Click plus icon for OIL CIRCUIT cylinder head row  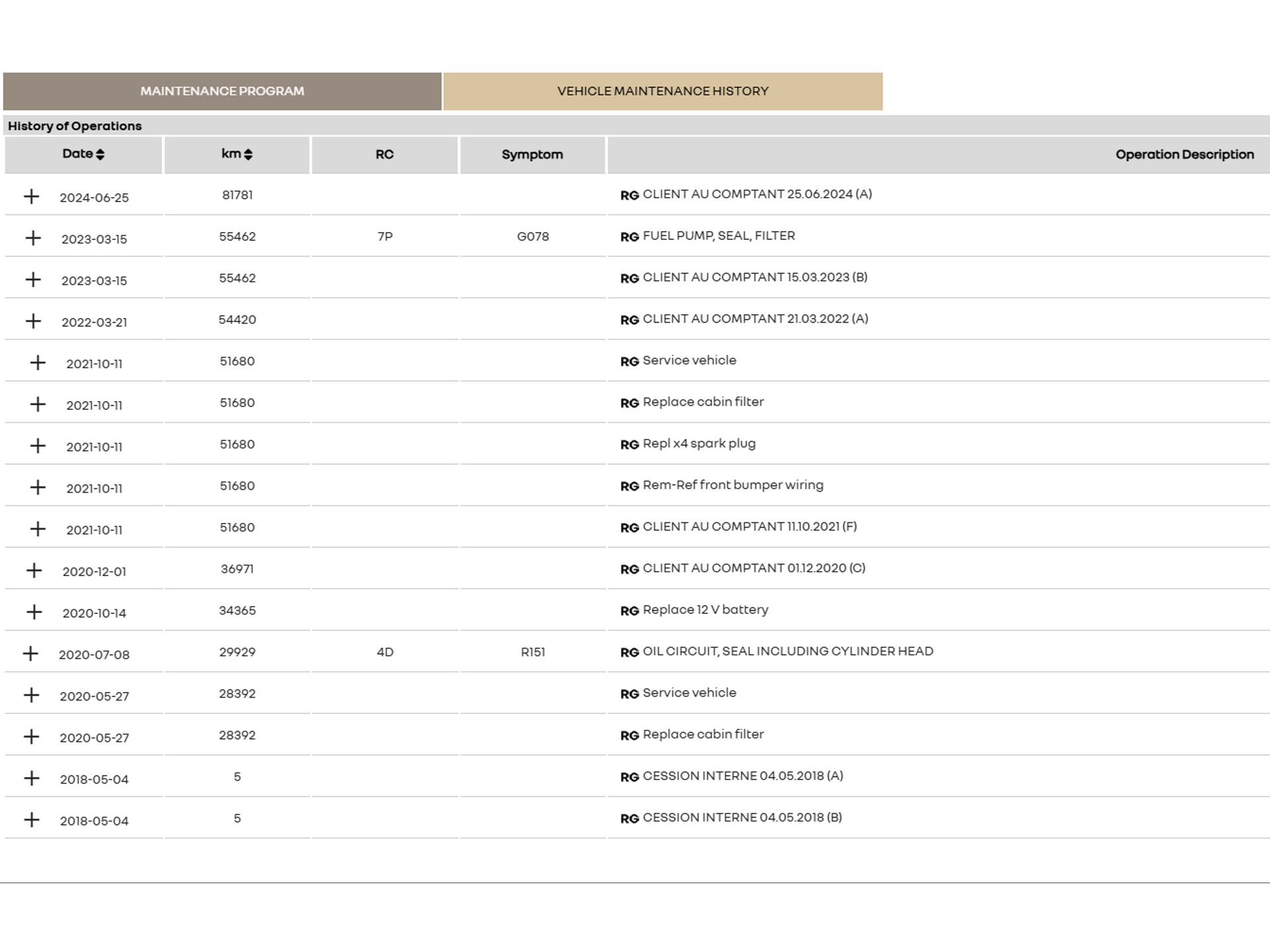(x=30, y=654)
